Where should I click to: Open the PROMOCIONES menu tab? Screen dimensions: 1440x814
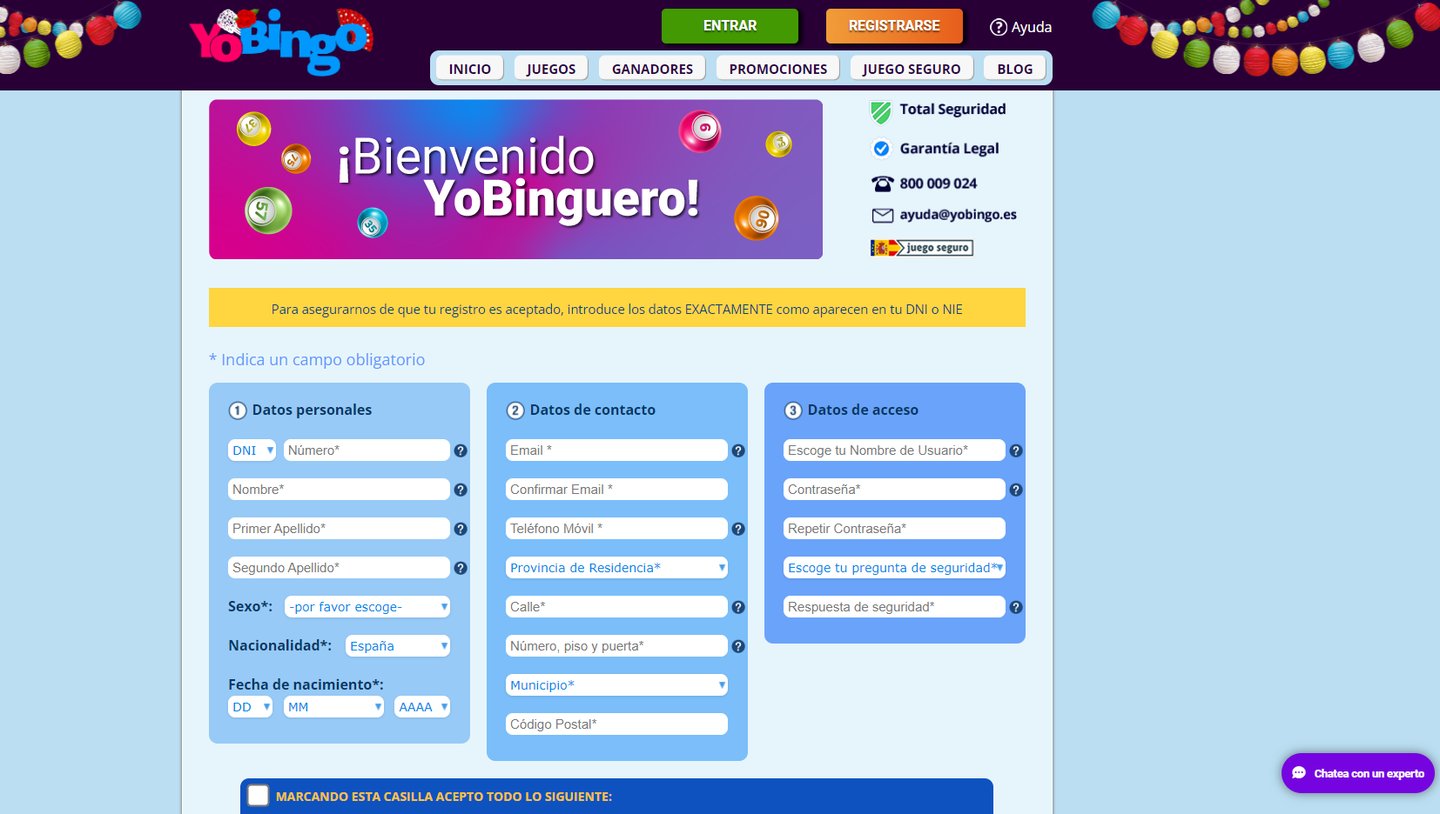coord(778,68)
